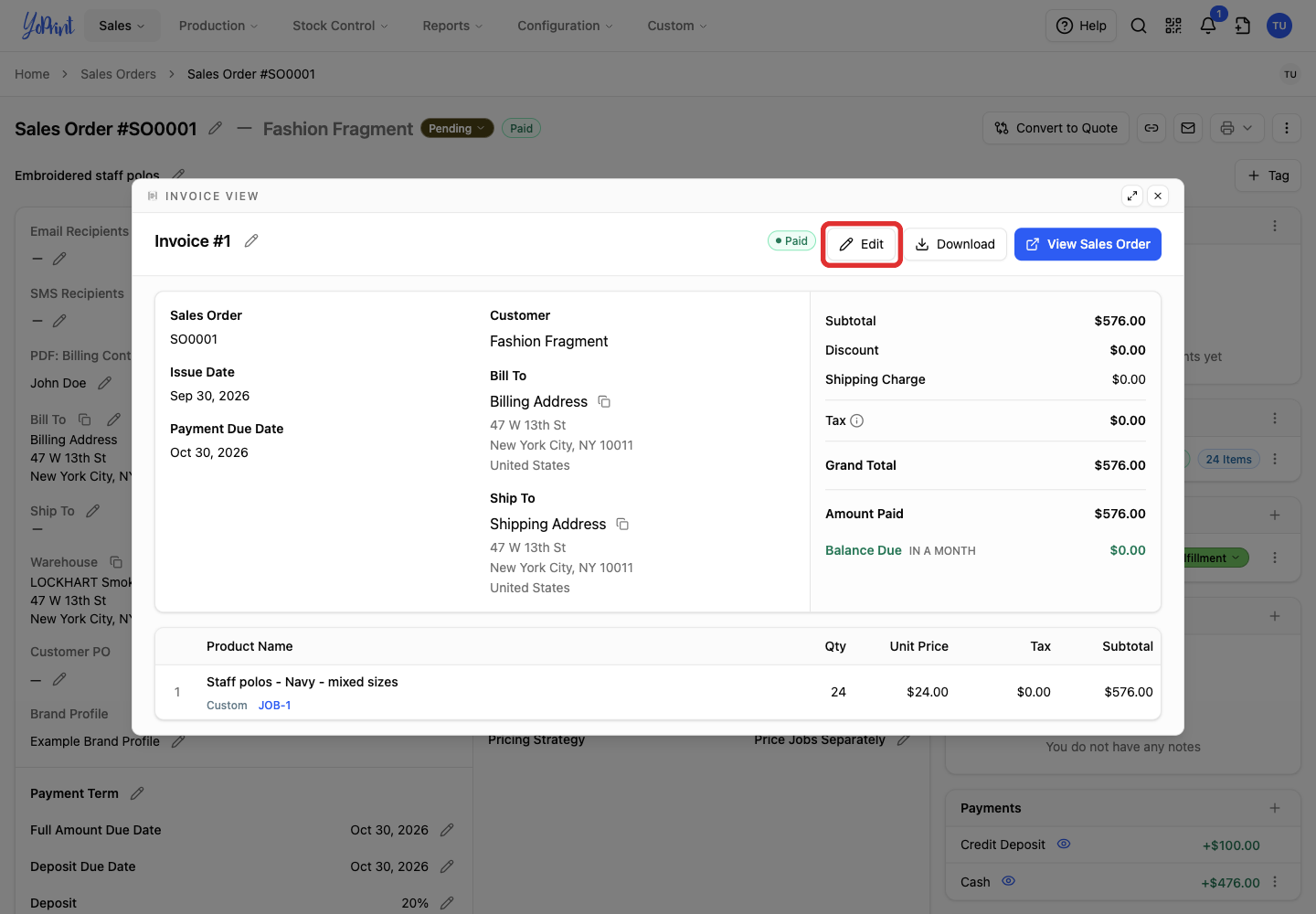Edit Deposit Due Date pencil
This screenshot has width=1316, height=914.
[x=447, y=866]
